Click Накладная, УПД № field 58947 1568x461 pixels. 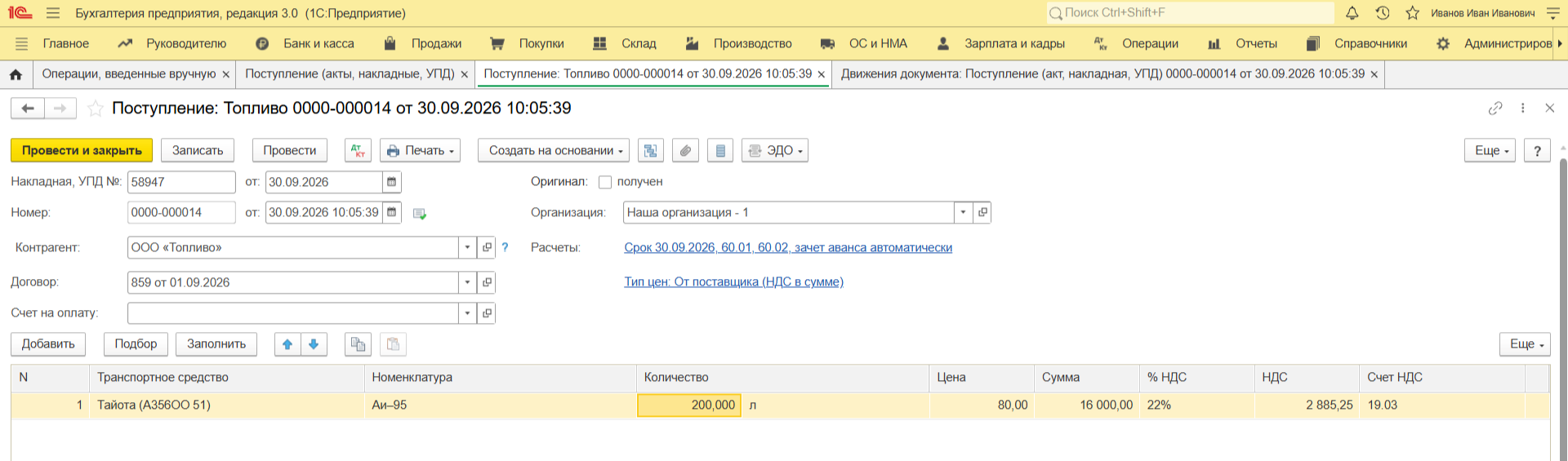[x=181, y=182]
